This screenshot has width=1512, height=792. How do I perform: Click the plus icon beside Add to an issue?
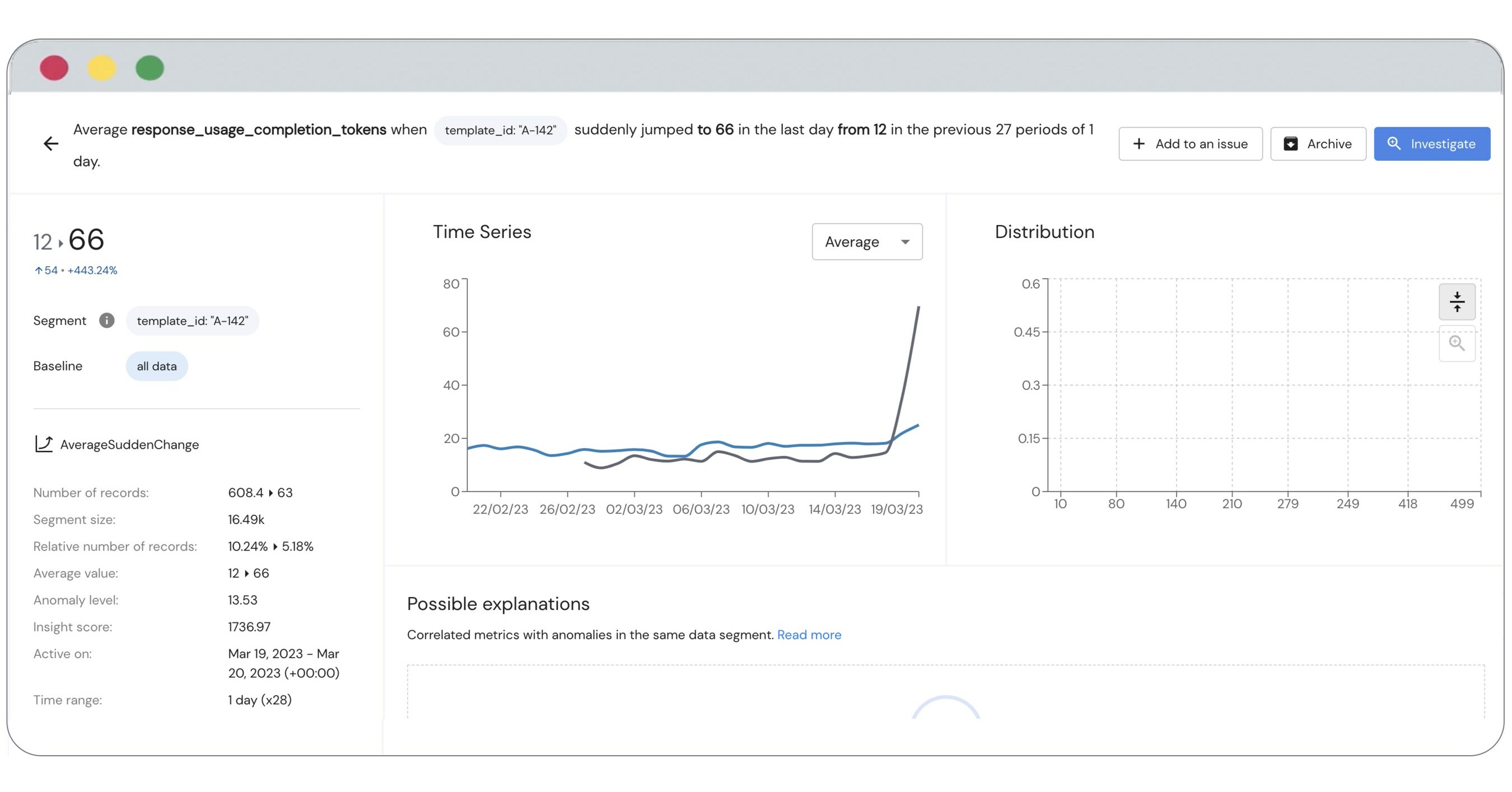tap(1138, 144)
